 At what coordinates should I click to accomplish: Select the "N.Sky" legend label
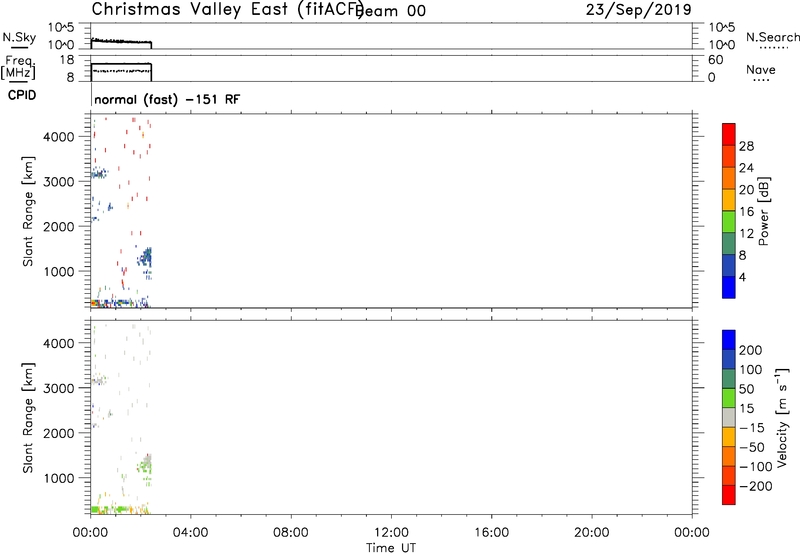19,37
